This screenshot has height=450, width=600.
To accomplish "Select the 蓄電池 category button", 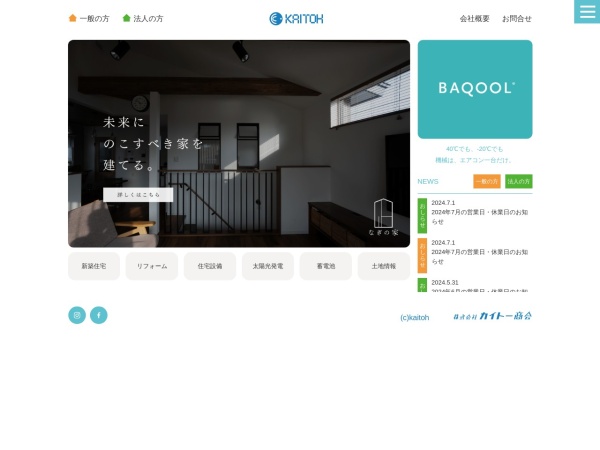I will click(326, 266).
